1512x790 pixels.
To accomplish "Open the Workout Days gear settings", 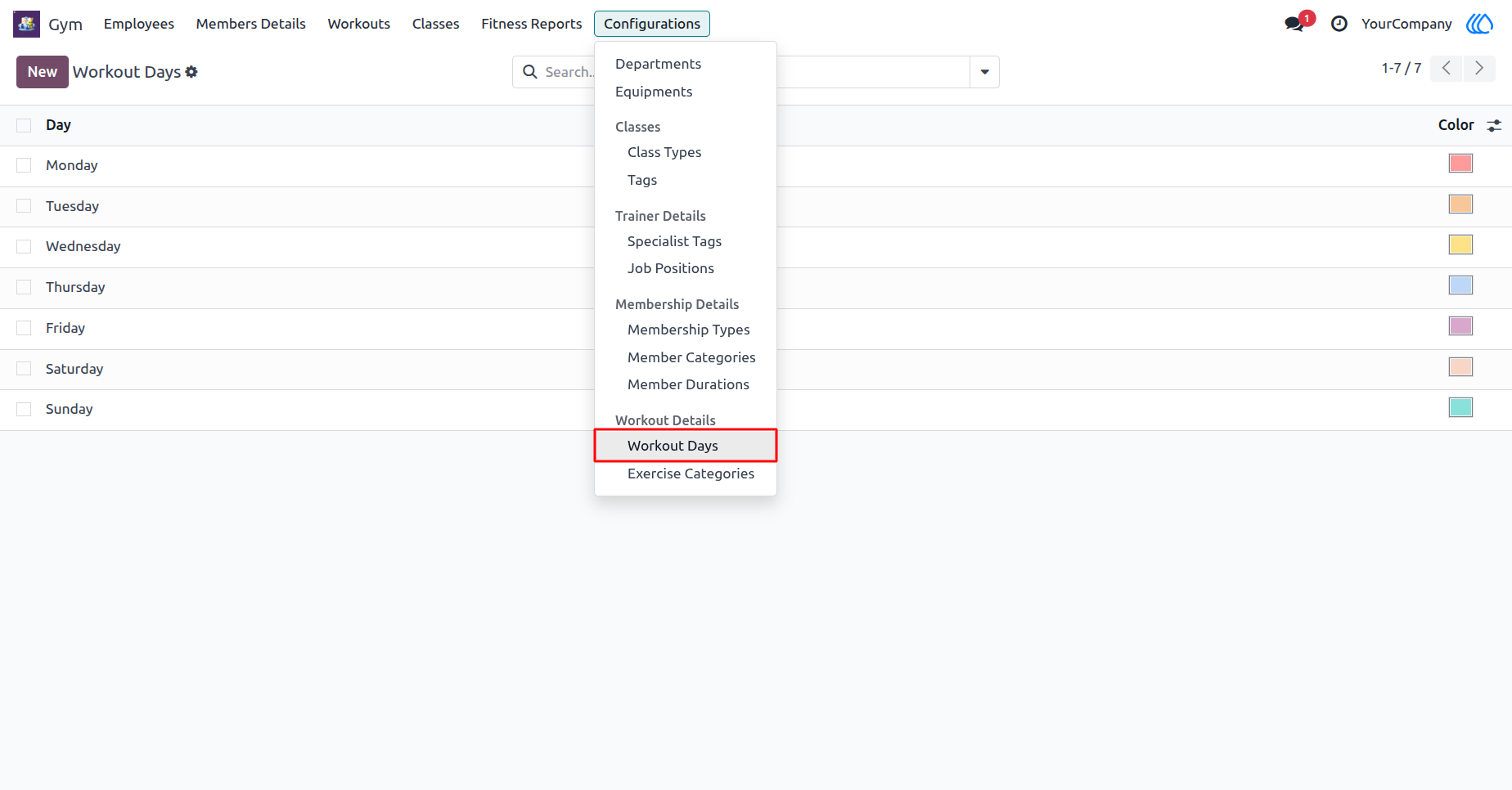I will coord(191,72).
